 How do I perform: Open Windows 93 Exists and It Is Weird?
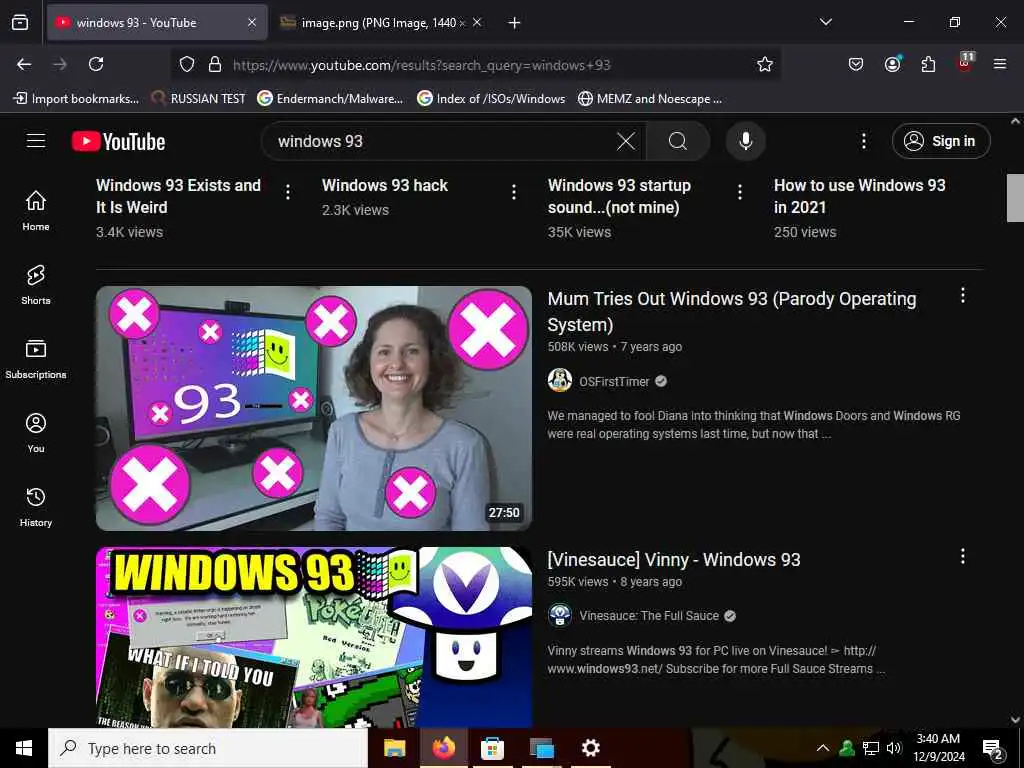(x=178, y=196)
